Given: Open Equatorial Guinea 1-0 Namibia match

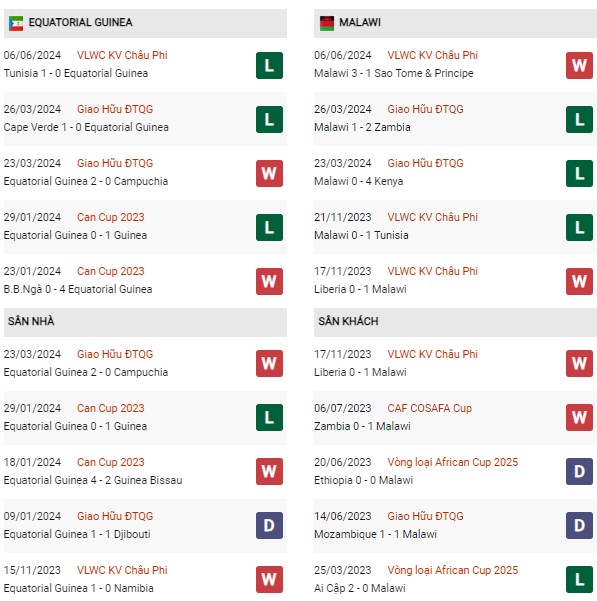Looking at the screenshot, I should point(79,588).
